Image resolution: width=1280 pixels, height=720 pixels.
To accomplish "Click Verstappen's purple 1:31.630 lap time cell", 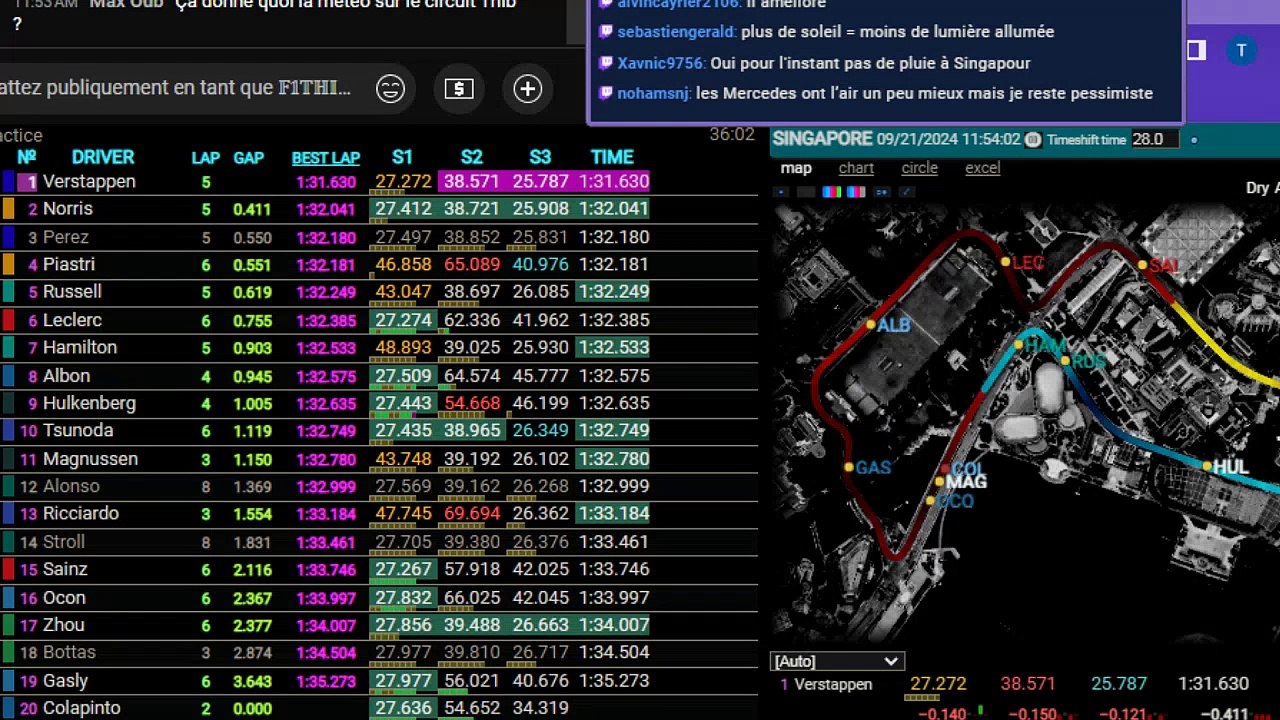I will pyautogui.click(x=613, y=182).
